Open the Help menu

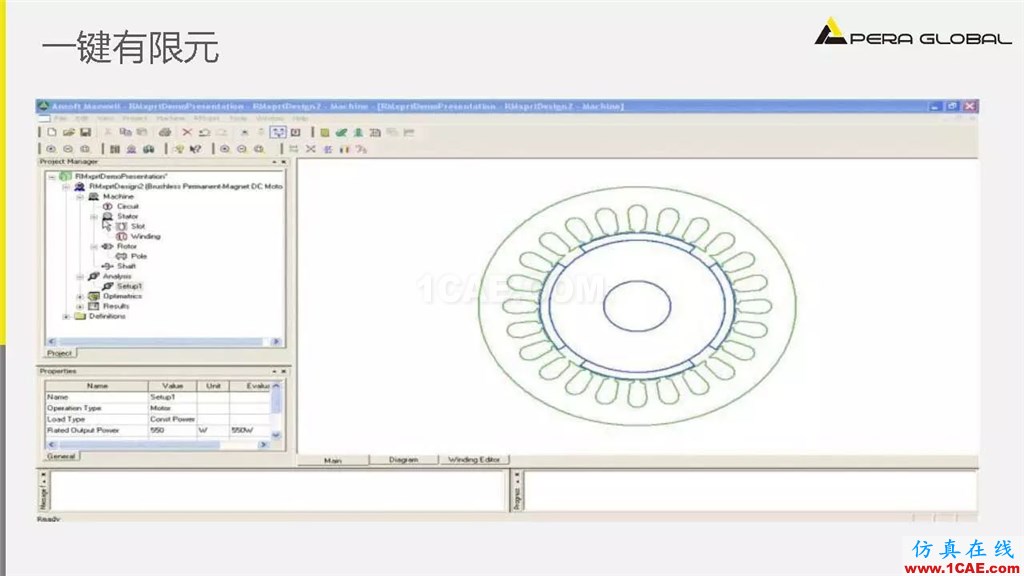click(300, 119)
